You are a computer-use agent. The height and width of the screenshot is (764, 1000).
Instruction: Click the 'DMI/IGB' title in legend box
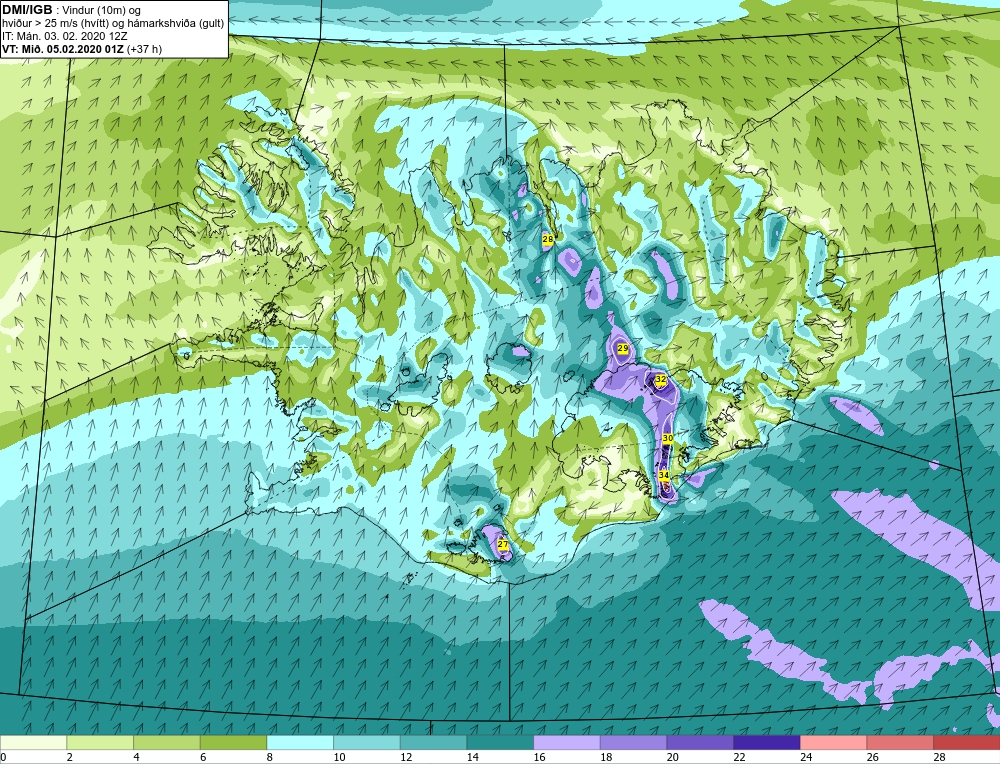click(27, 10)
